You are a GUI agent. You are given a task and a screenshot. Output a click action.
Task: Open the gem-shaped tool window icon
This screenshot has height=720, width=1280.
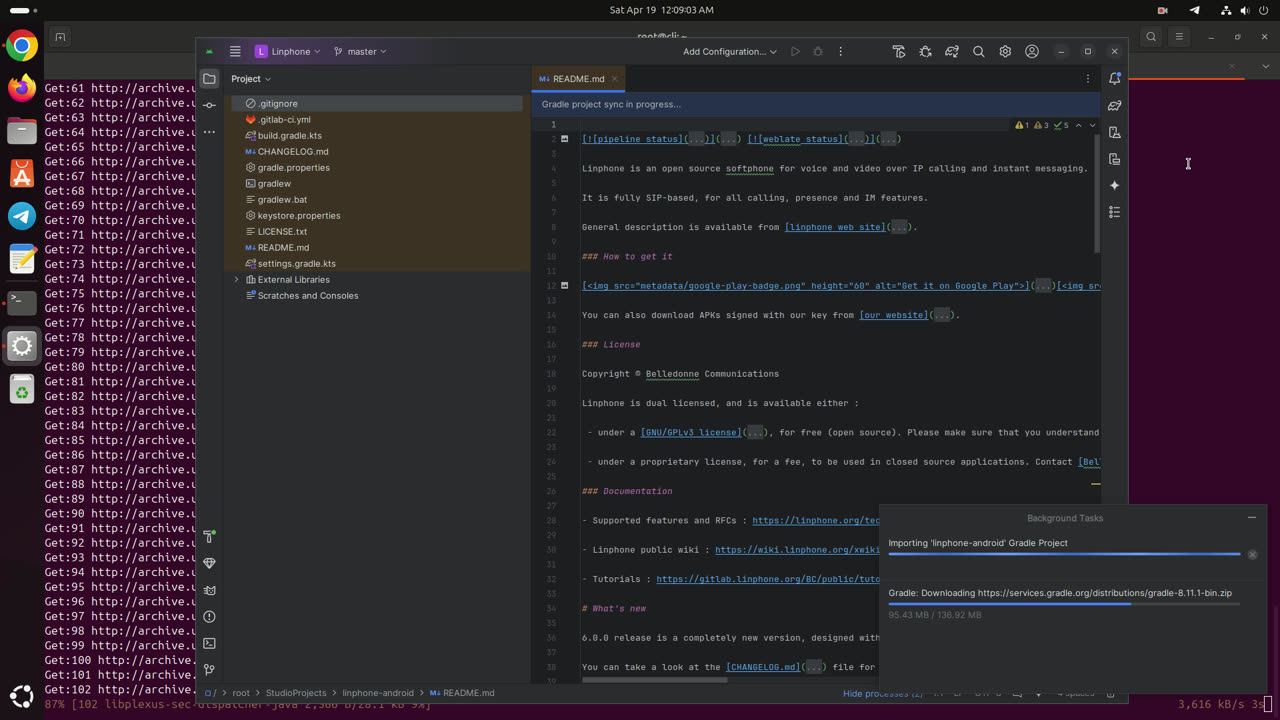click(x=209, y=563)
